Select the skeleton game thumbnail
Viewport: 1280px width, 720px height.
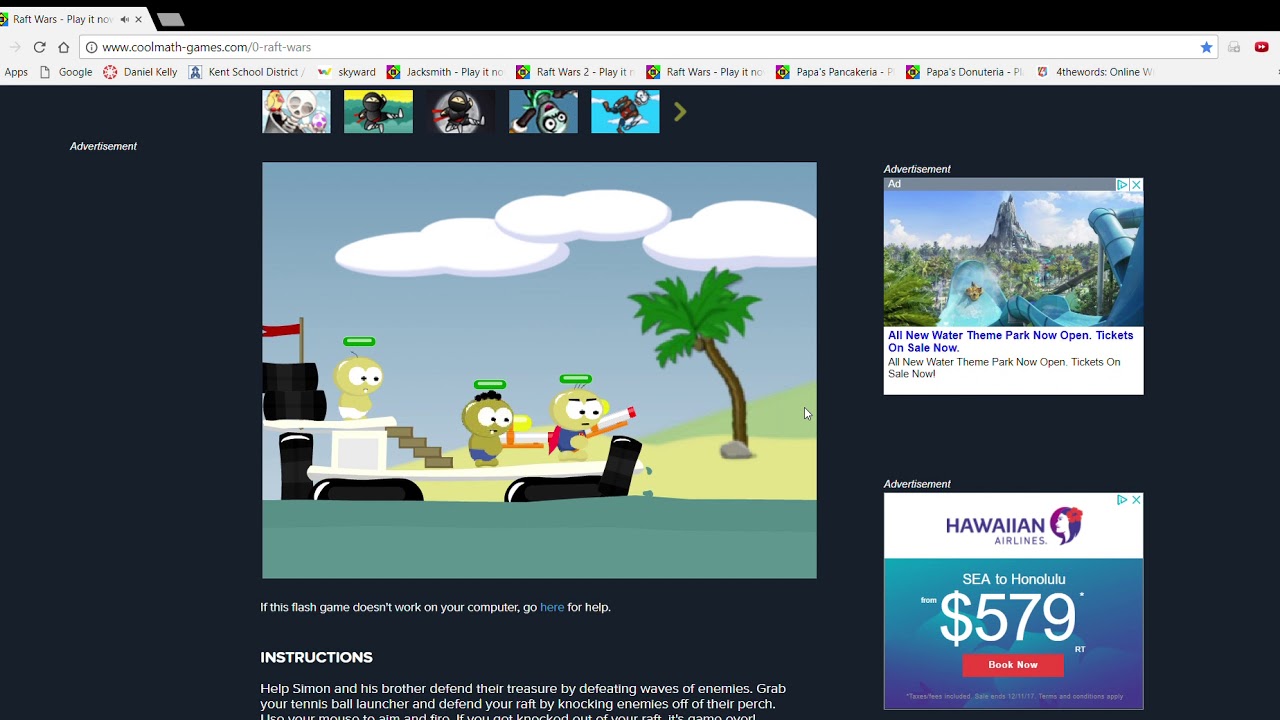[x=296, y=111]
